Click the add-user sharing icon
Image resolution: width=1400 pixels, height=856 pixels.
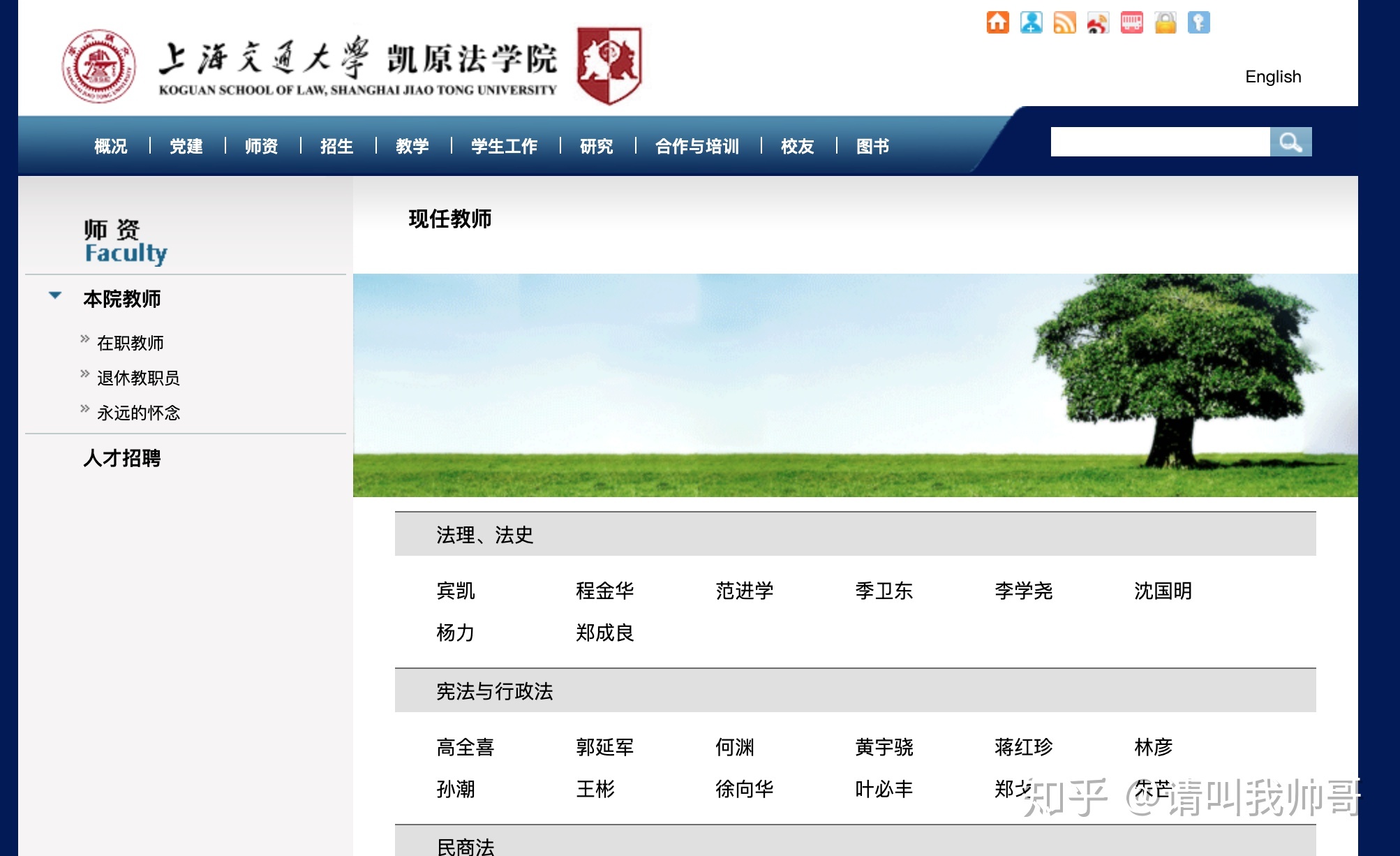1031,22
